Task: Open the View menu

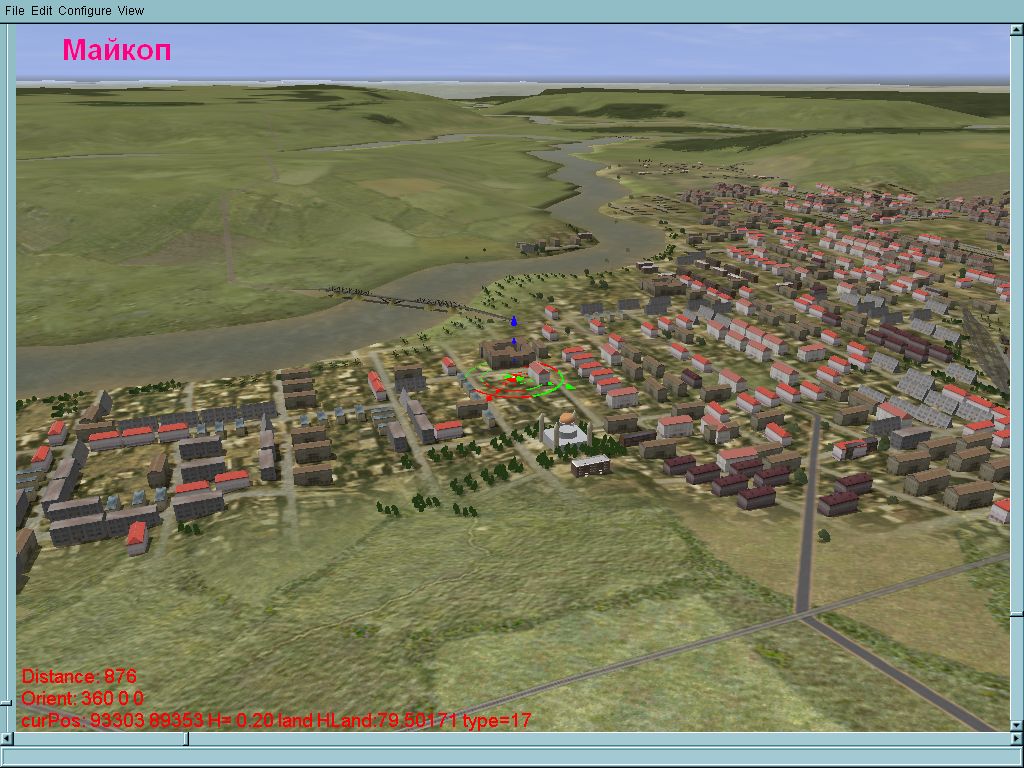Action: pyautogui.click(x=131, y=10)
